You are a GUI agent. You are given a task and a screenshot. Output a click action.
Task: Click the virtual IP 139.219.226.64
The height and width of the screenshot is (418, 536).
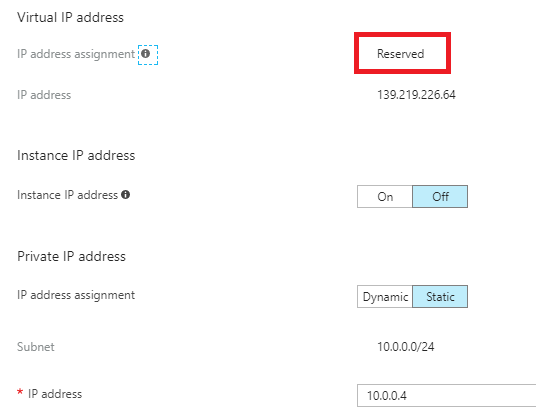(x=416, y=95)
